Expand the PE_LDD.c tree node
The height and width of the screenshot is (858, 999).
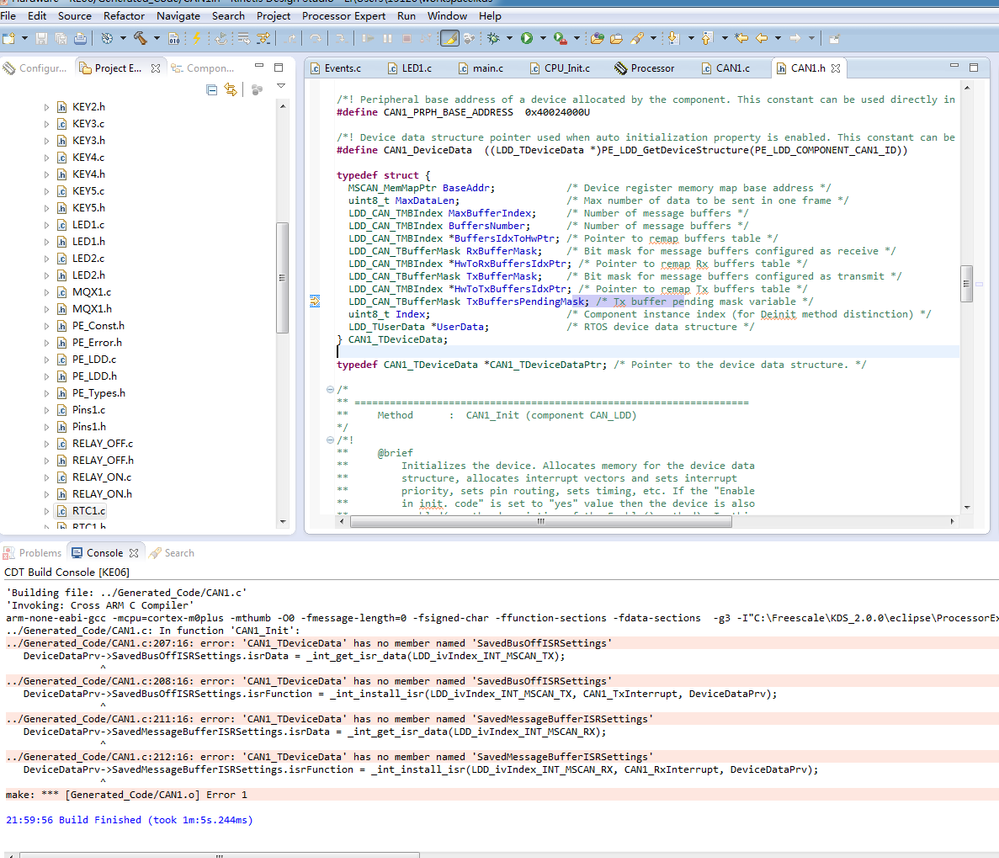(x=46, y=360)
